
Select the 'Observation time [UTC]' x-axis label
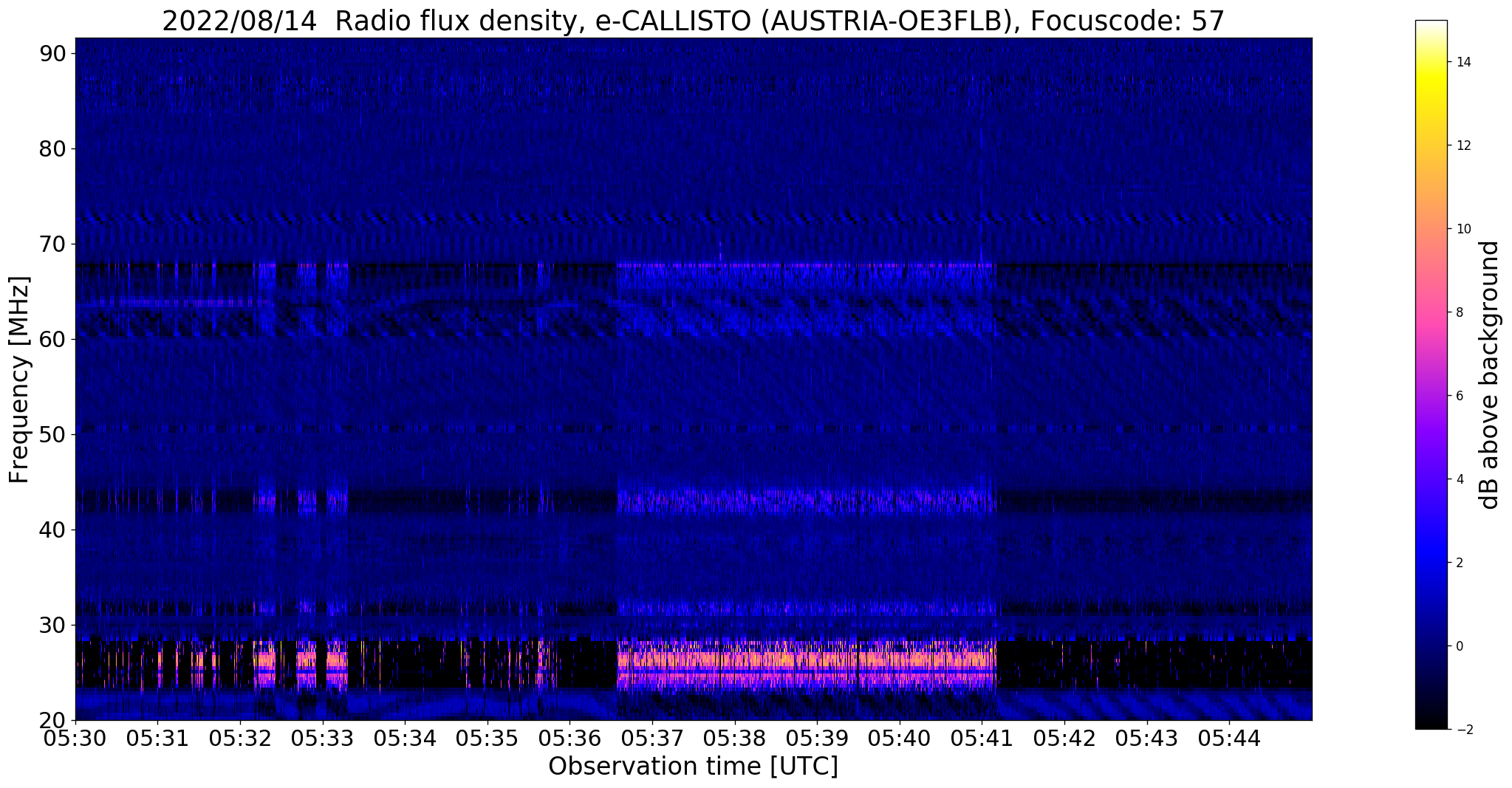pyautogui.click(x=693, y=767)
